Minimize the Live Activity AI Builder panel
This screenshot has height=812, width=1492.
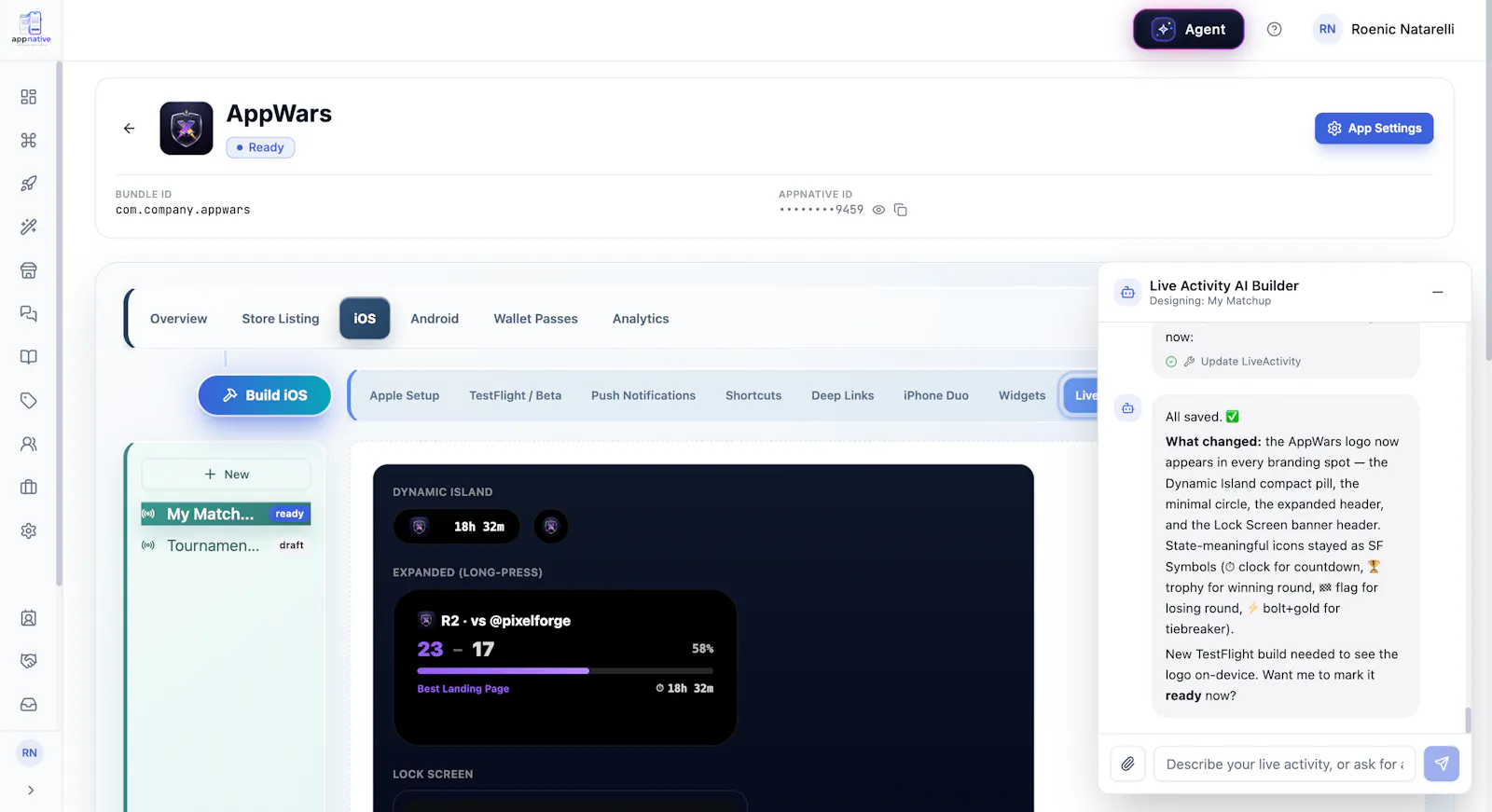(x=1438, y=292)
